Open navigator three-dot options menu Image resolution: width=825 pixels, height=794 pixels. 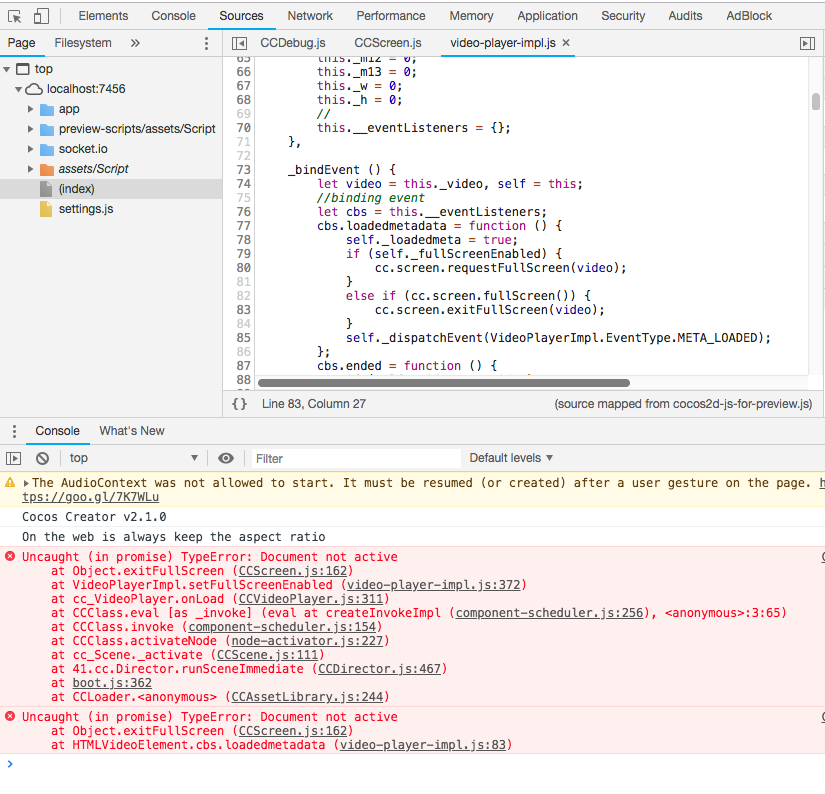206,43
